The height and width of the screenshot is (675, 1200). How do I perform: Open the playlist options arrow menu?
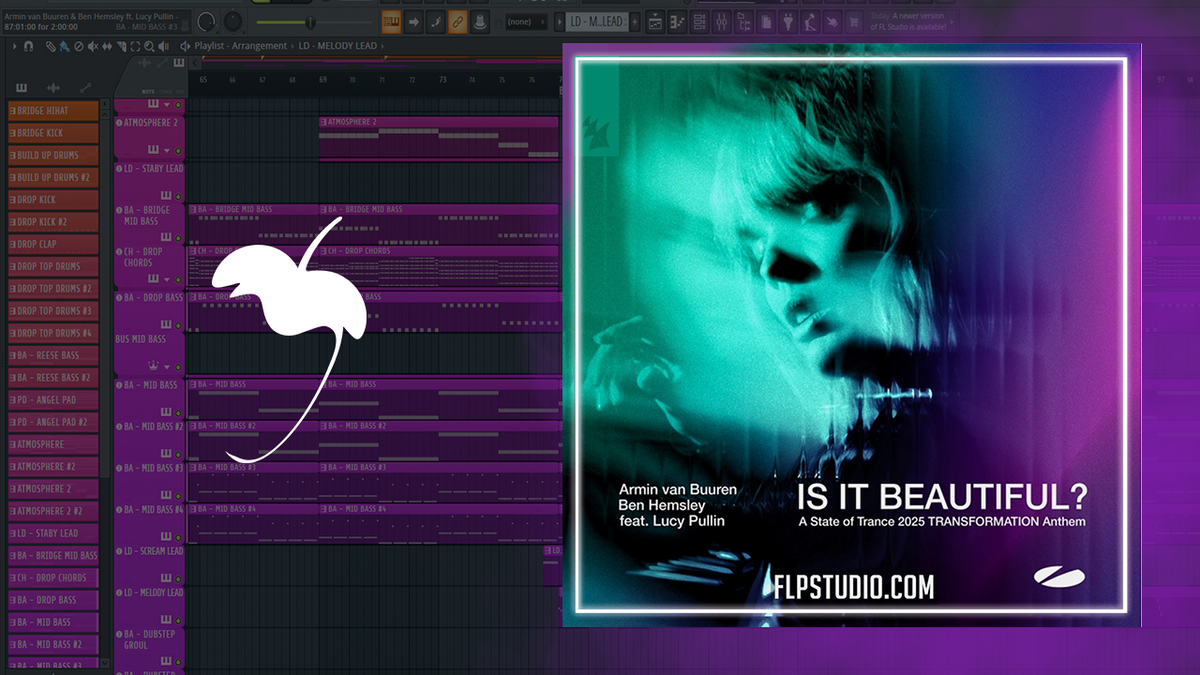pyautogui.click(x=14, y=46)
